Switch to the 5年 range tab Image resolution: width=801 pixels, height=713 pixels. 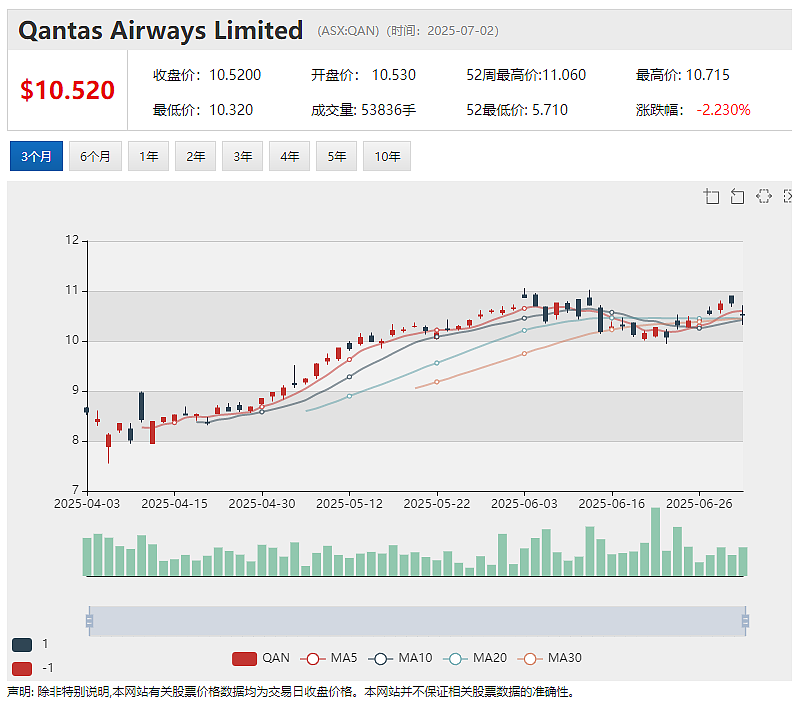click(x=336, y=156)
